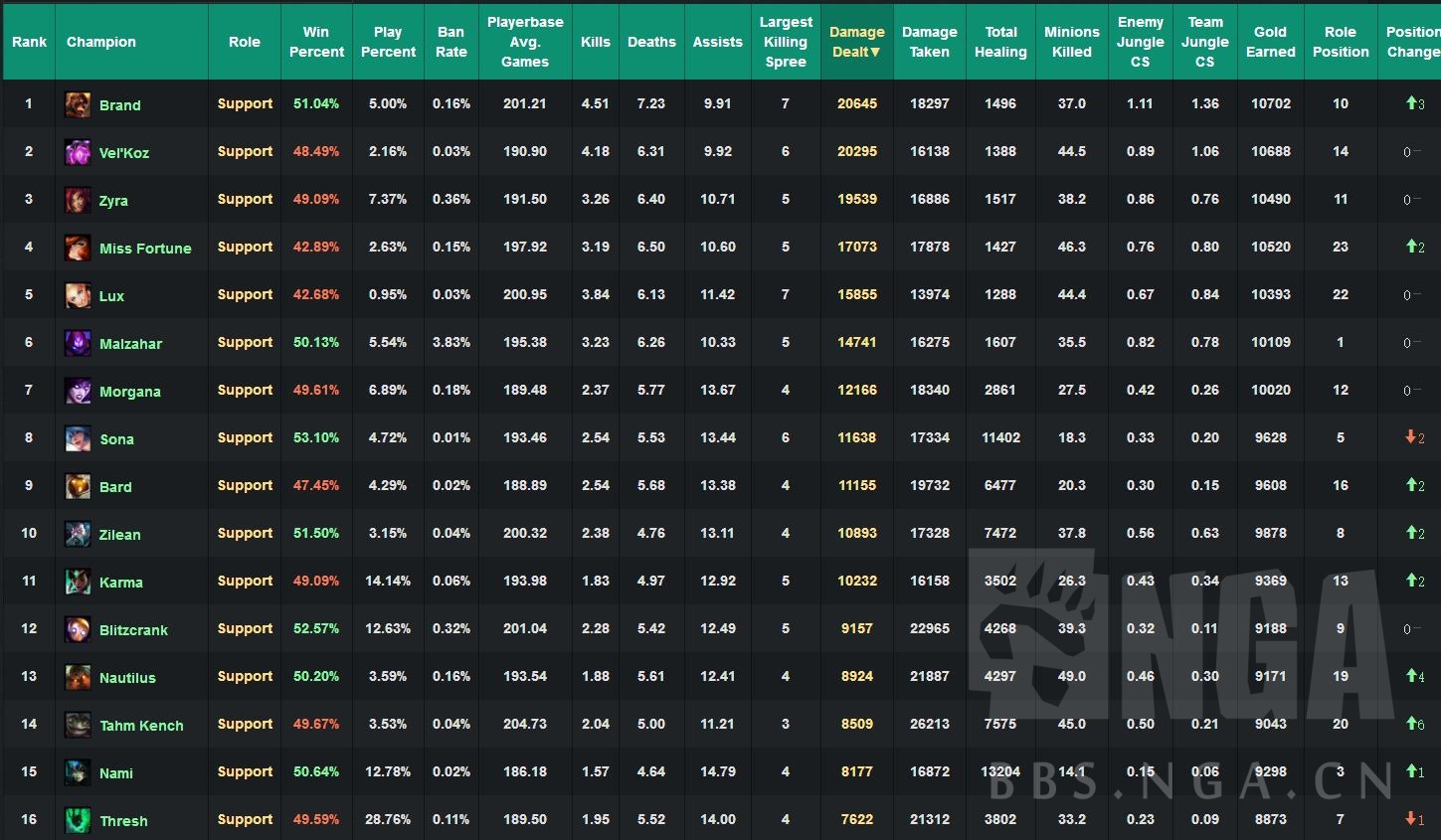Select Blitzcrank's portrait icon
This screenshot has width=1441, height=840.
78,629
